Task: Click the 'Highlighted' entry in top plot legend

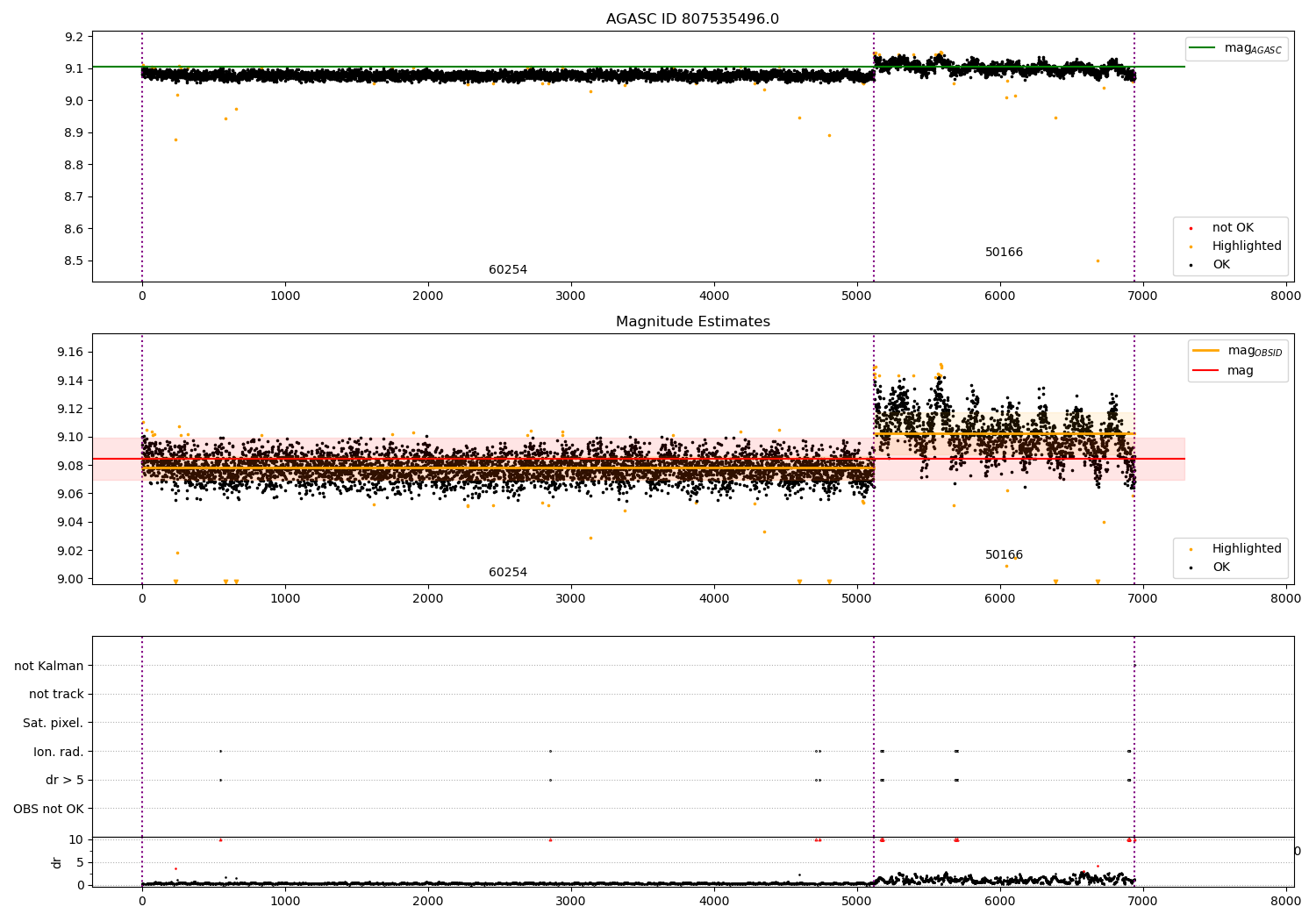Action: pos(1246,246)
